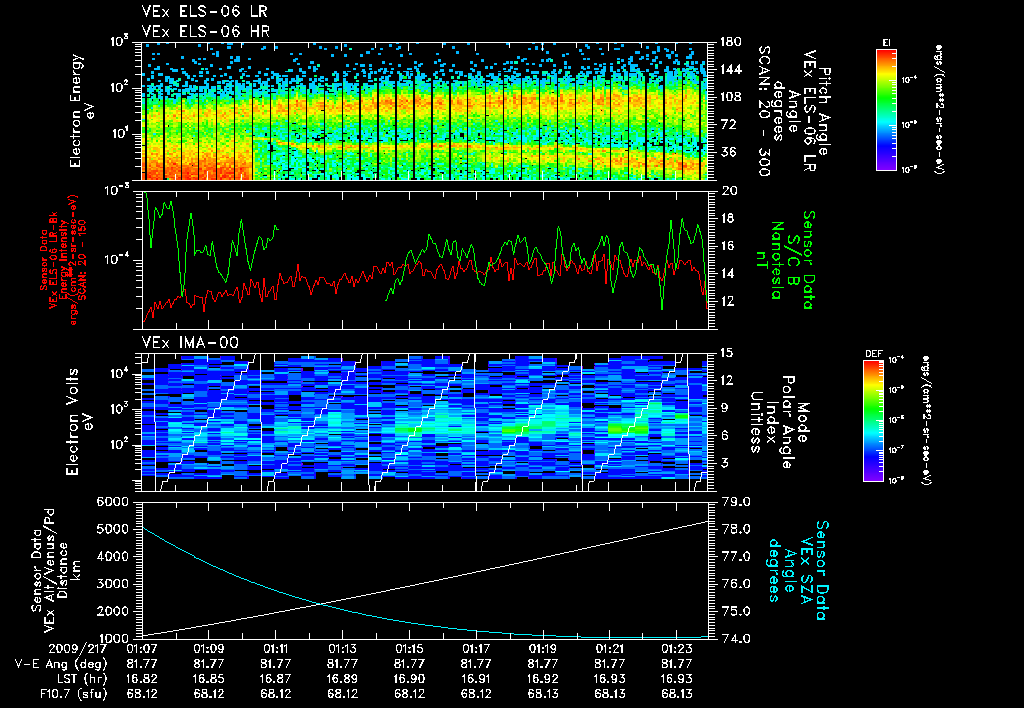Click the time tick label '01:07'
The width and height of the screenshot is (1024, 708).
[x=142, y=650]
